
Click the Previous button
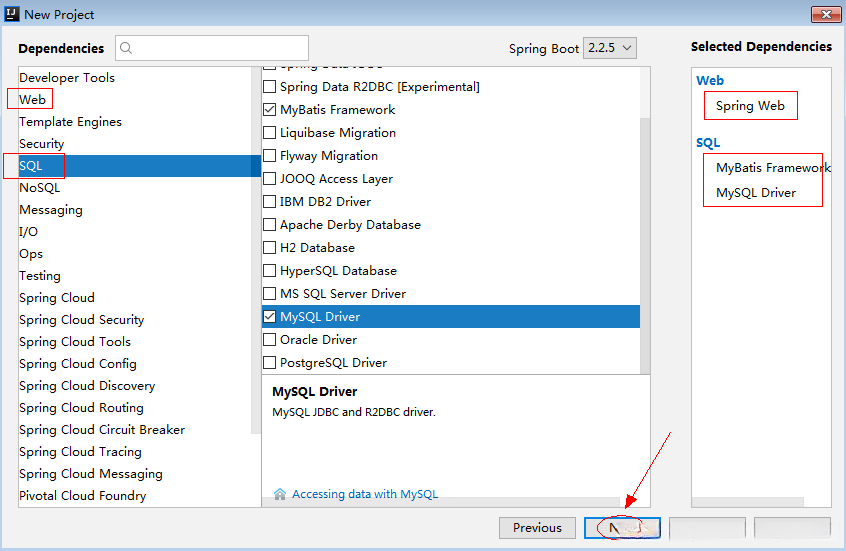537,528
